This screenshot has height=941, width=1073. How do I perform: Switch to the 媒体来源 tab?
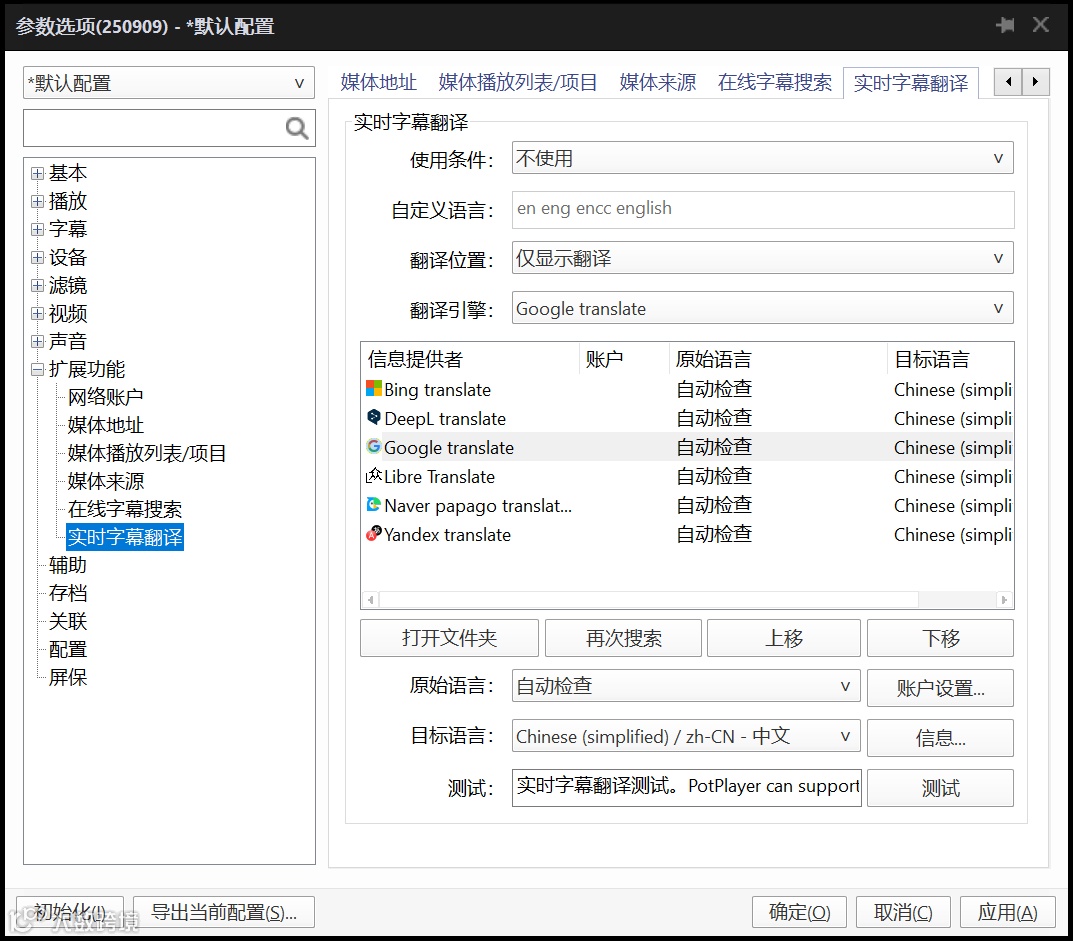pyautogui.click(x=658, y=82)
